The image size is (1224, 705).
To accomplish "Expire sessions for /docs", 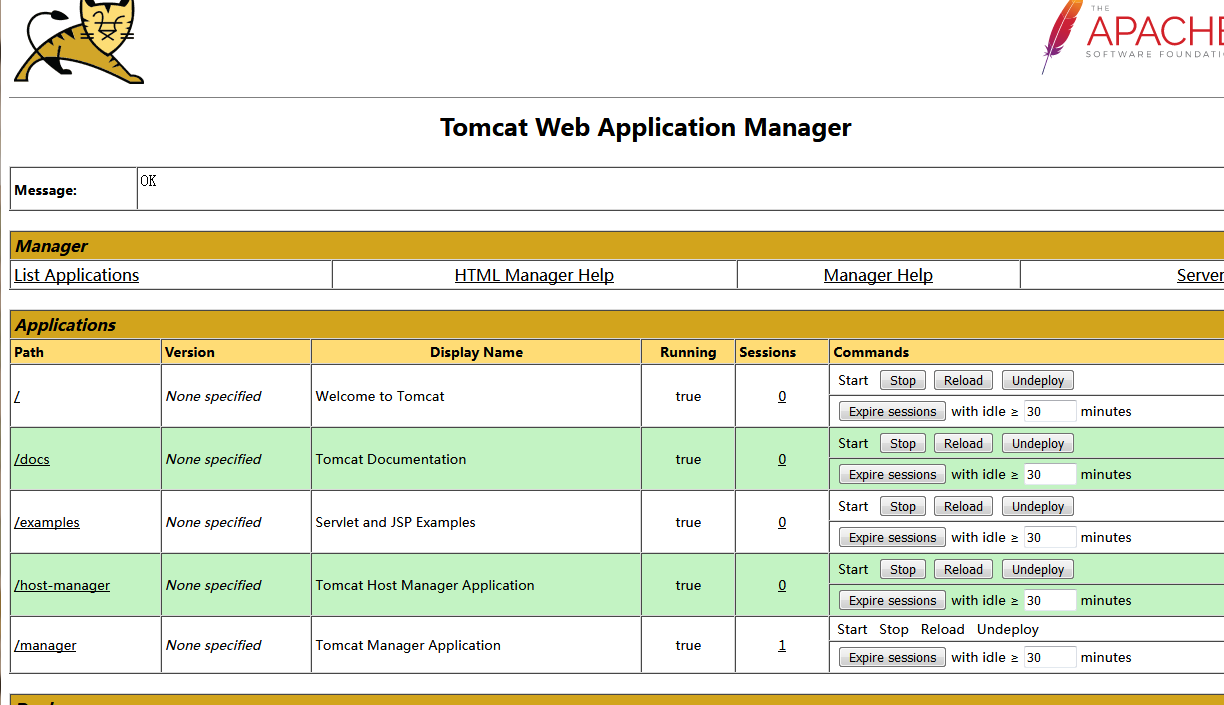I will (x=893, y=474).
